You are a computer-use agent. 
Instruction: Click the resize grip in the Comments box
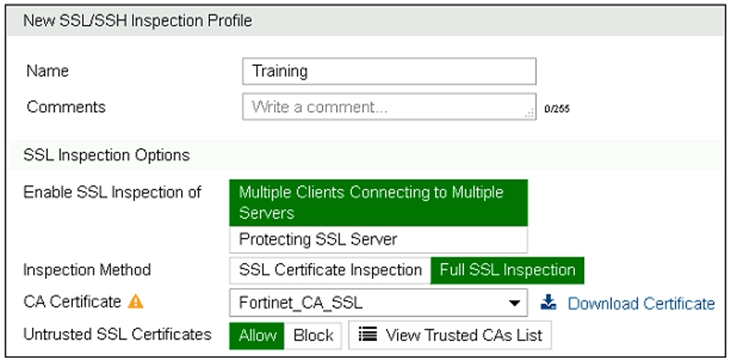pyautogui.click(x=530, y=114)
